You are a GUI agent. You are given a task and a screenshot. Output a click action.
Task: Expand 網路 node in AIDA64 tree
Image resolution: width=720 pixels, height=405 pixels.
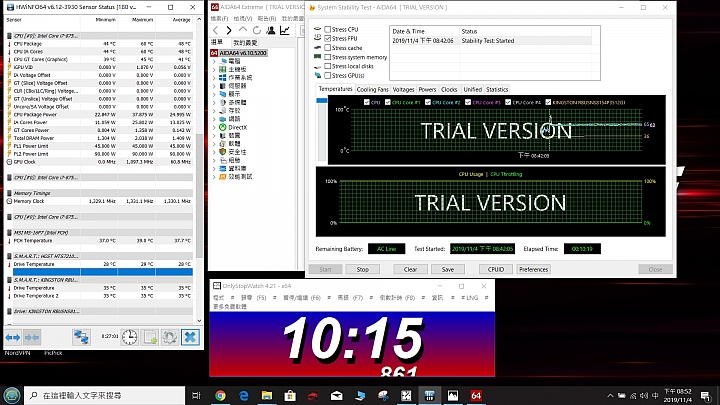coord(214,119)
